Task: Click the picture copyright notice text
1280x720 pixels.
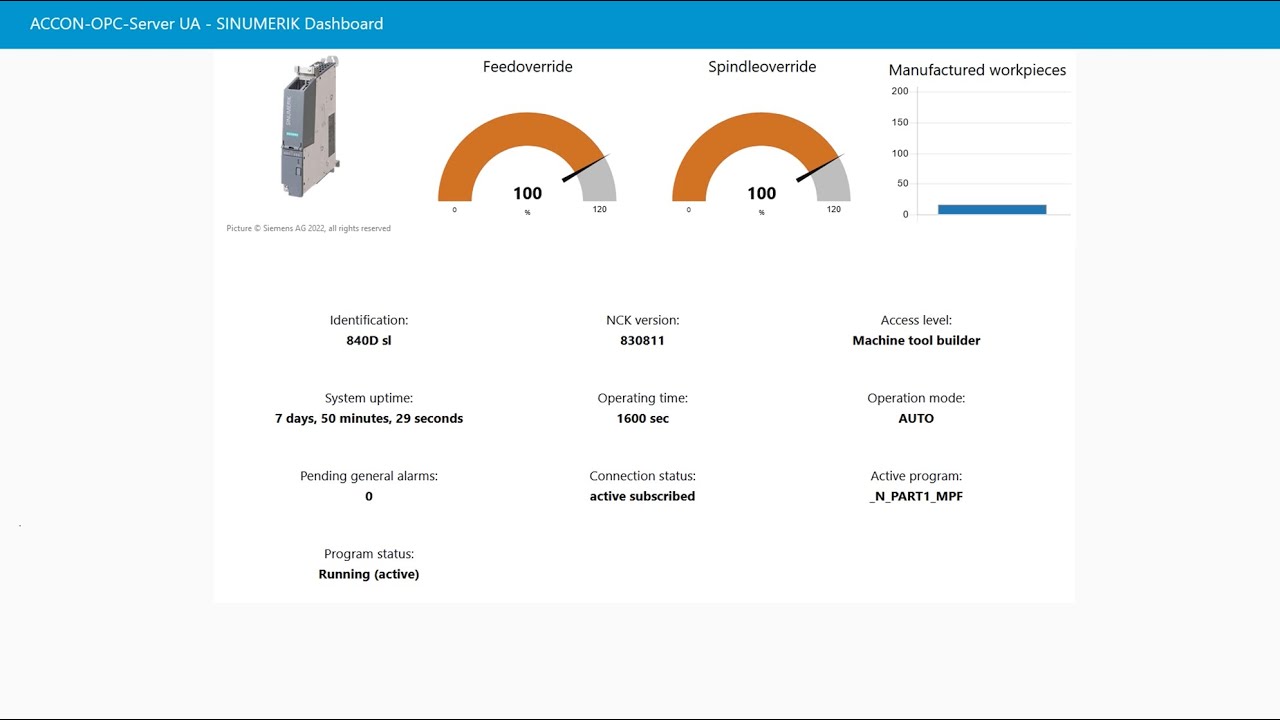Action: (x=309, y=228)
